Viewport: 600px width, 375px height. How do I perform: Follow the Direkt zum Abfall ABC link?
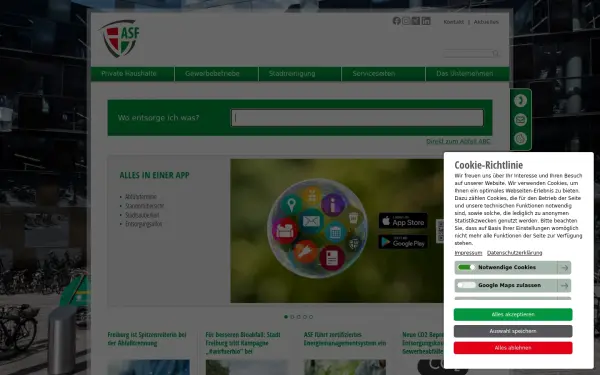458,141
